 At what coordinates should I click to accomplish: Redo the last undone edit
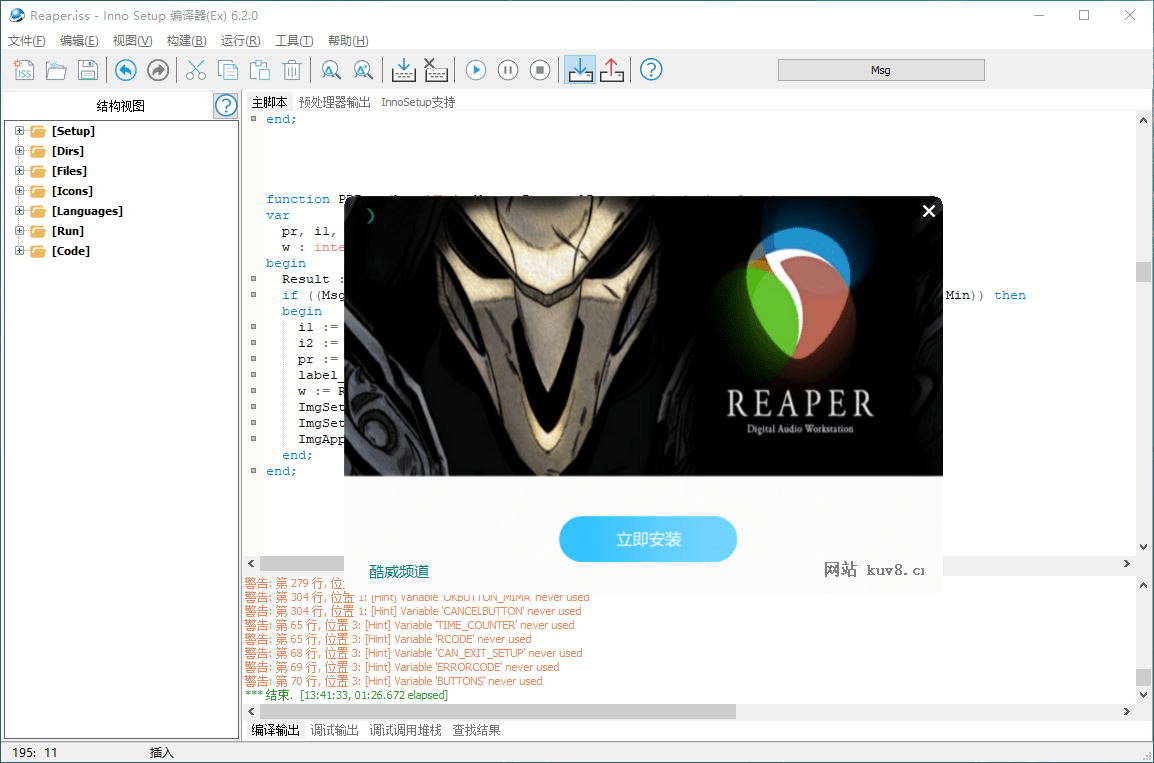158,70
